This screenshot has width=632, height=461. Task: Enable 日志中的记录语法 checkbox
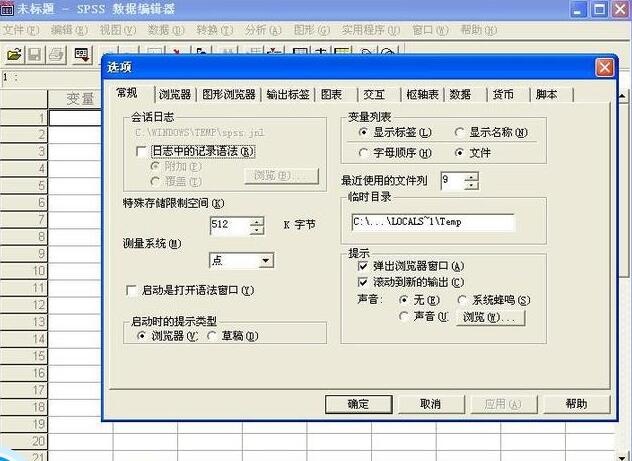click(x=141, y=152)
